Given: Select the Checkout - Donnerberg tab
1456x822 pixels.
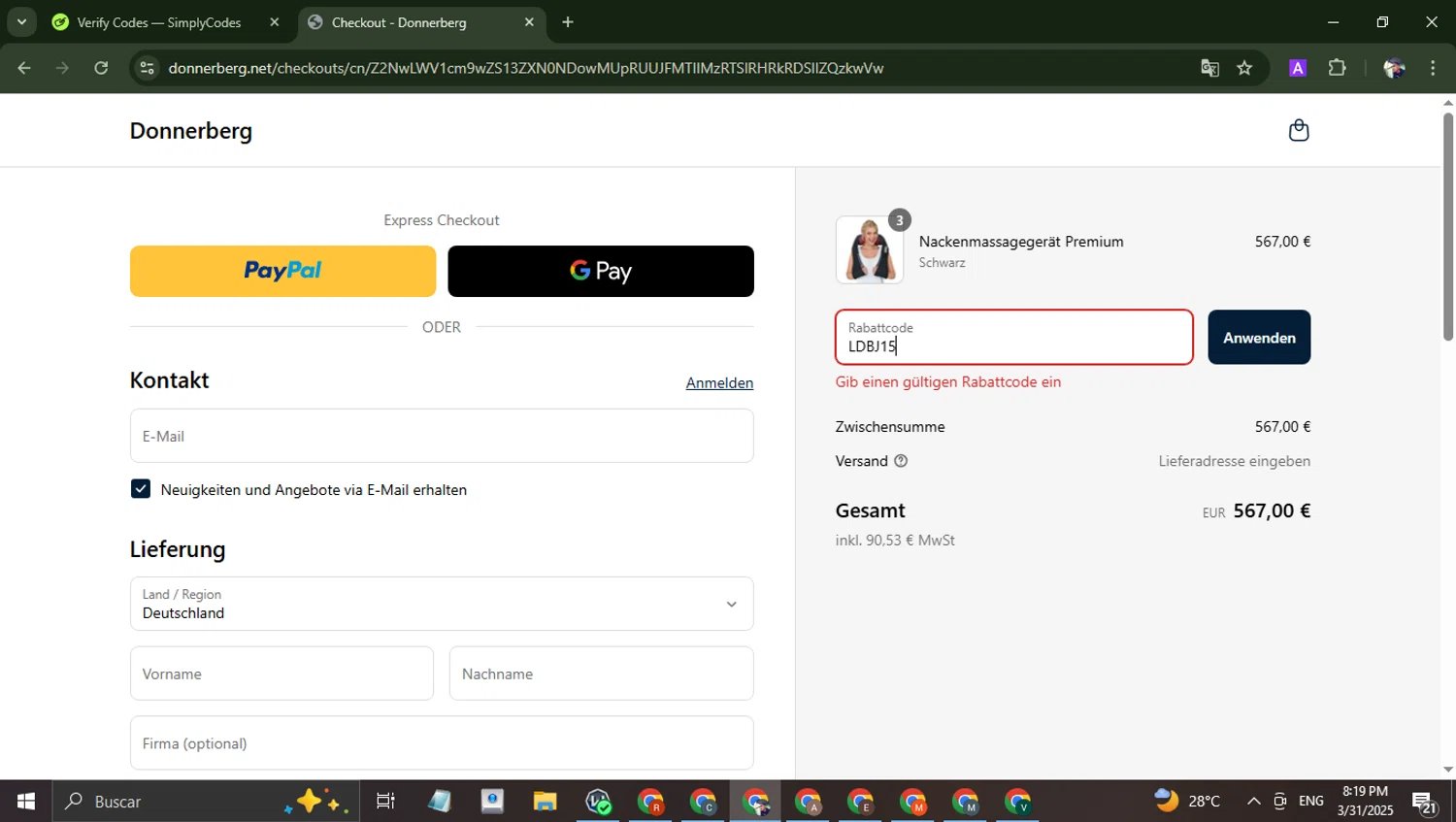Looking at the screenshot, I should (399, 22).
